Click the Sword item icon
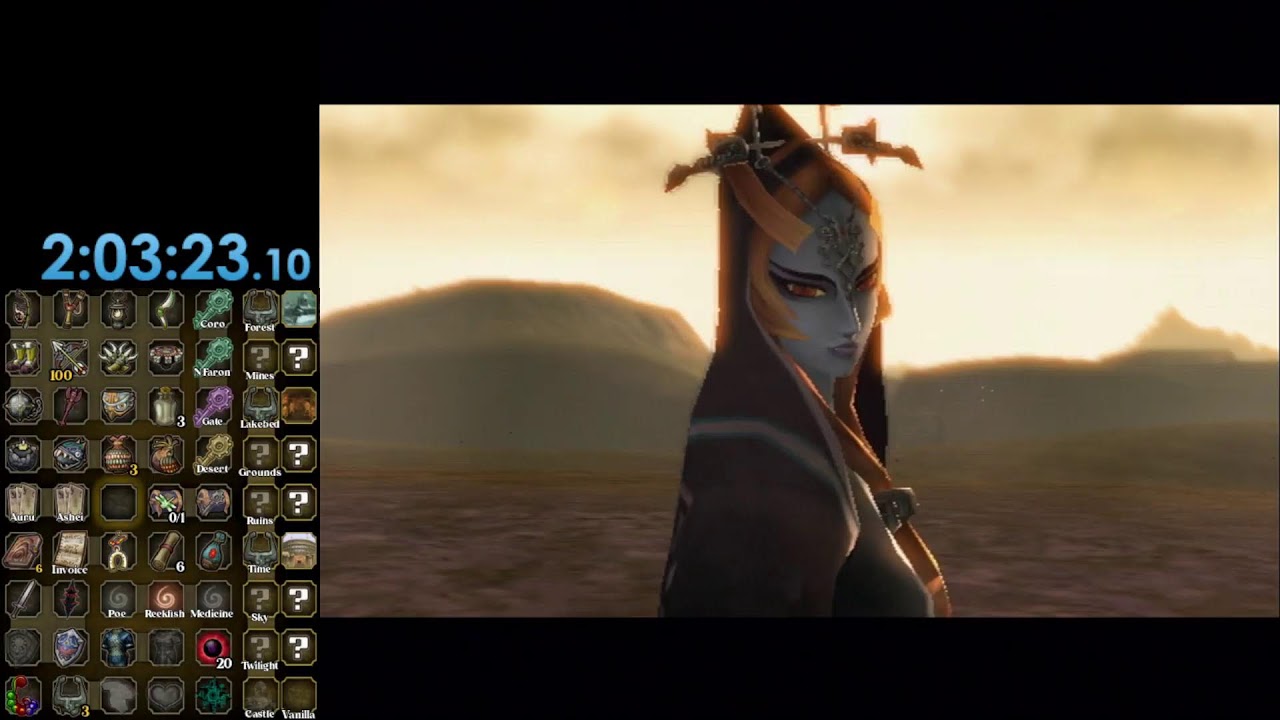Image resolution: width=1280 pixels, height=720 pixels. coord(22,598)
